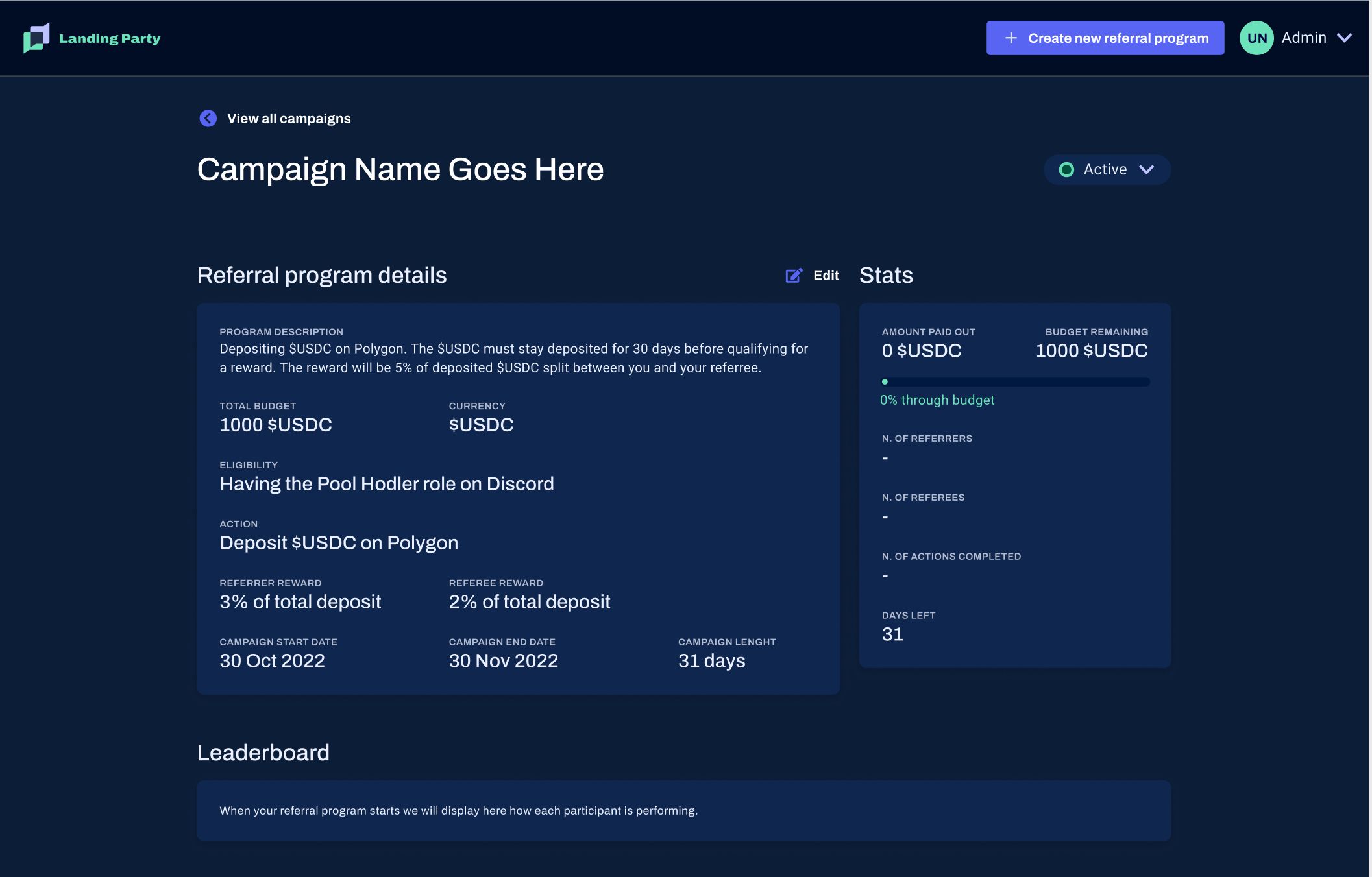
Task: Click the Landing Party brand name
Action: coord(110,38)
